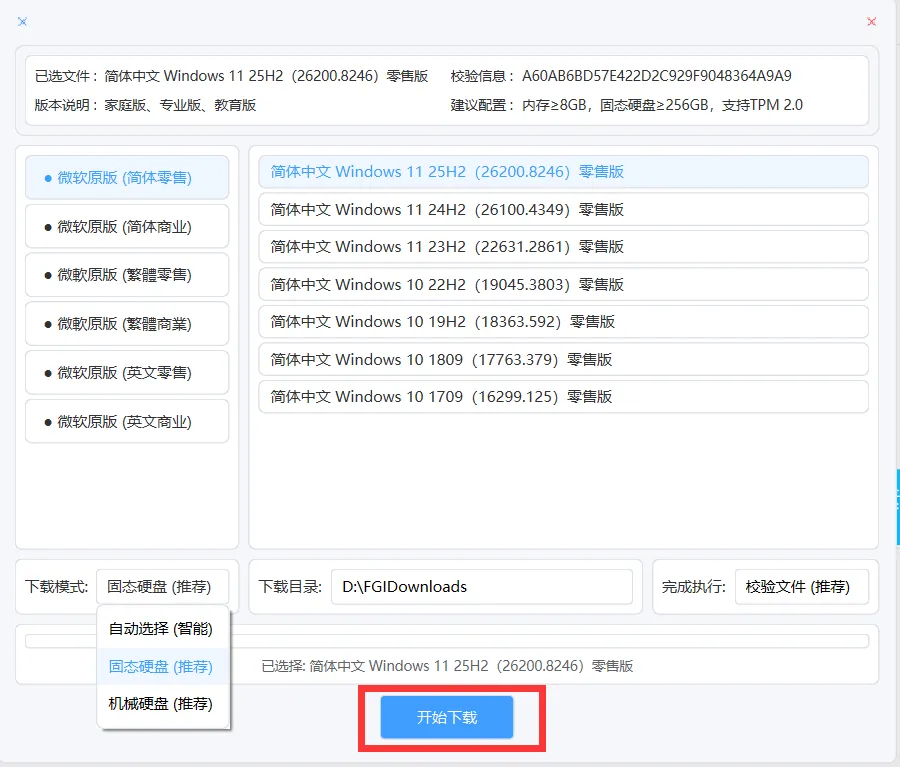The width and height of the screenshot is (900, 767).
Task: Open the 下载模式 dropdown
Action: click(x=162, y=587)
